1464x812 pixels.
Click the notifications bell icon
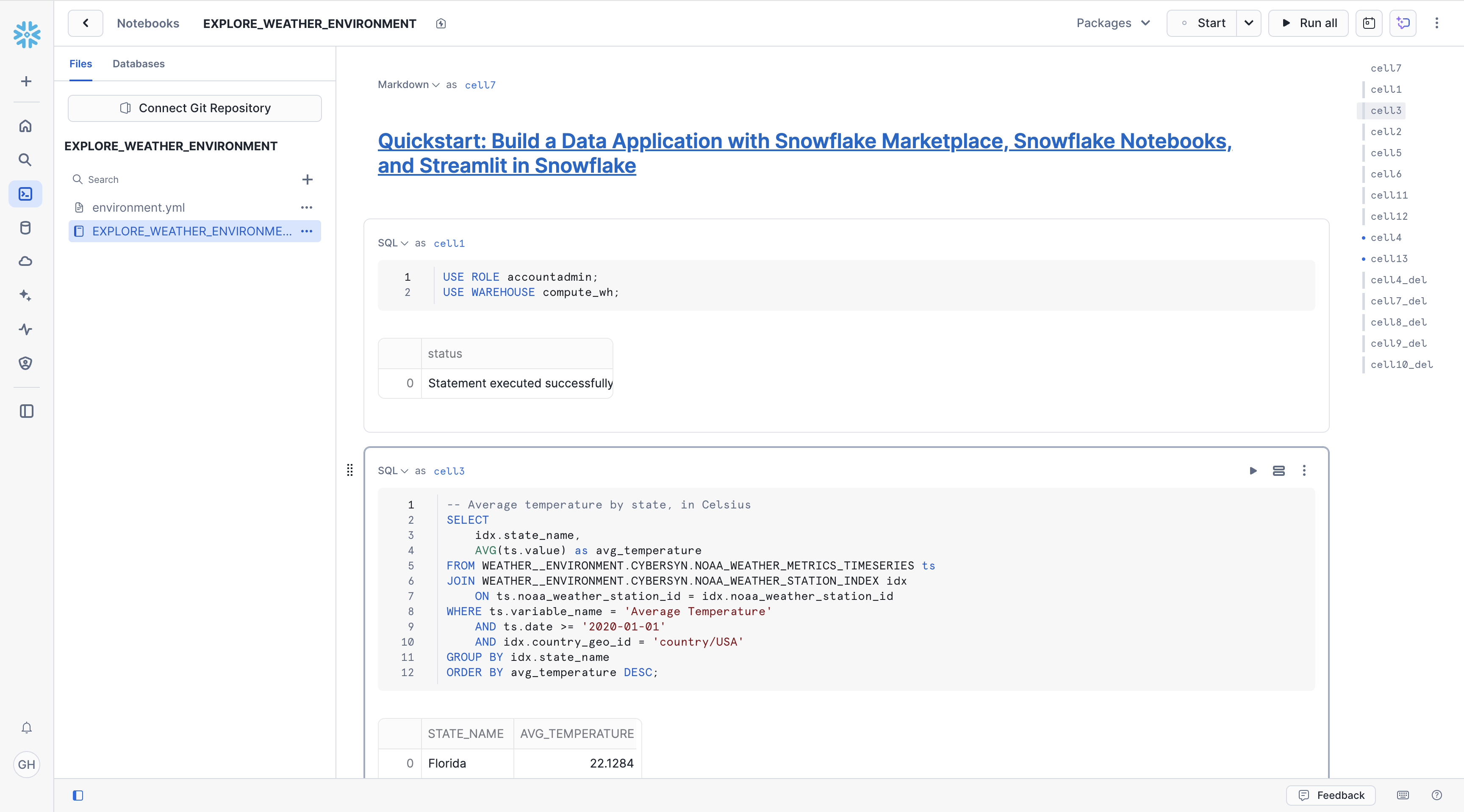(x=26, y=728)
